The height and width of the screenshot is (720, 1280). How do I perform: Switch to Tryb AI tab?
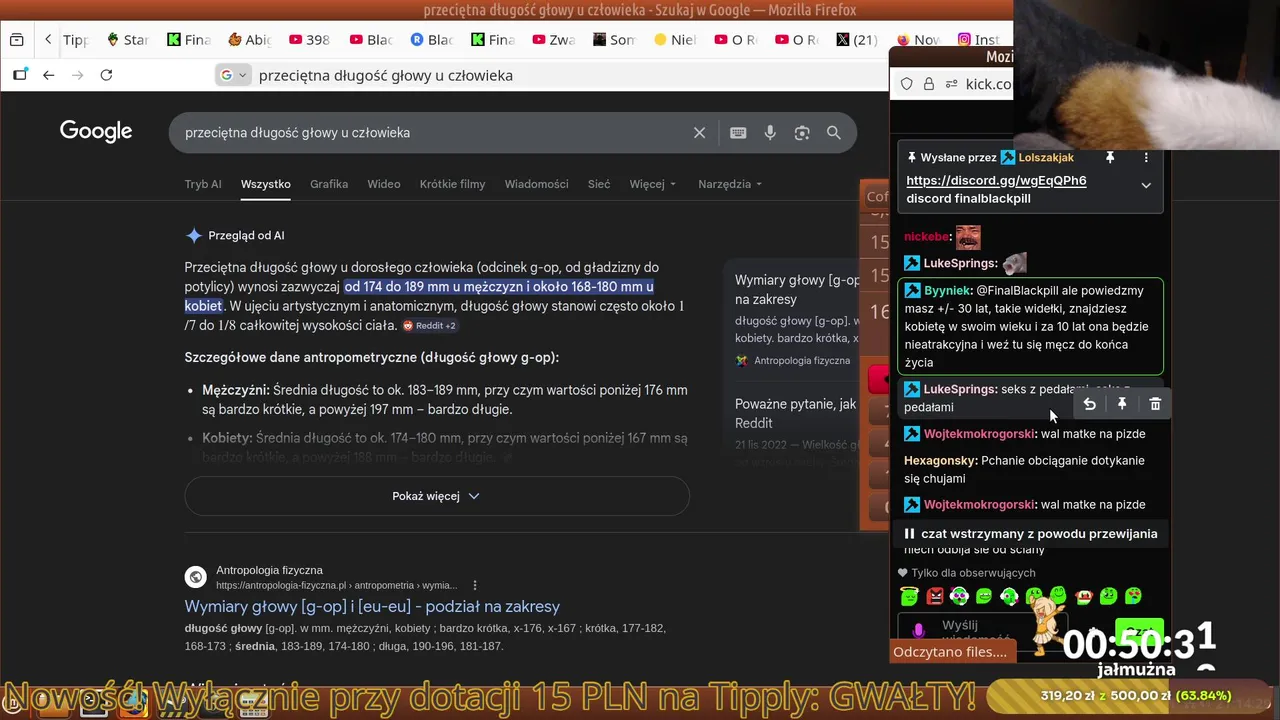(x=203, y=184)
